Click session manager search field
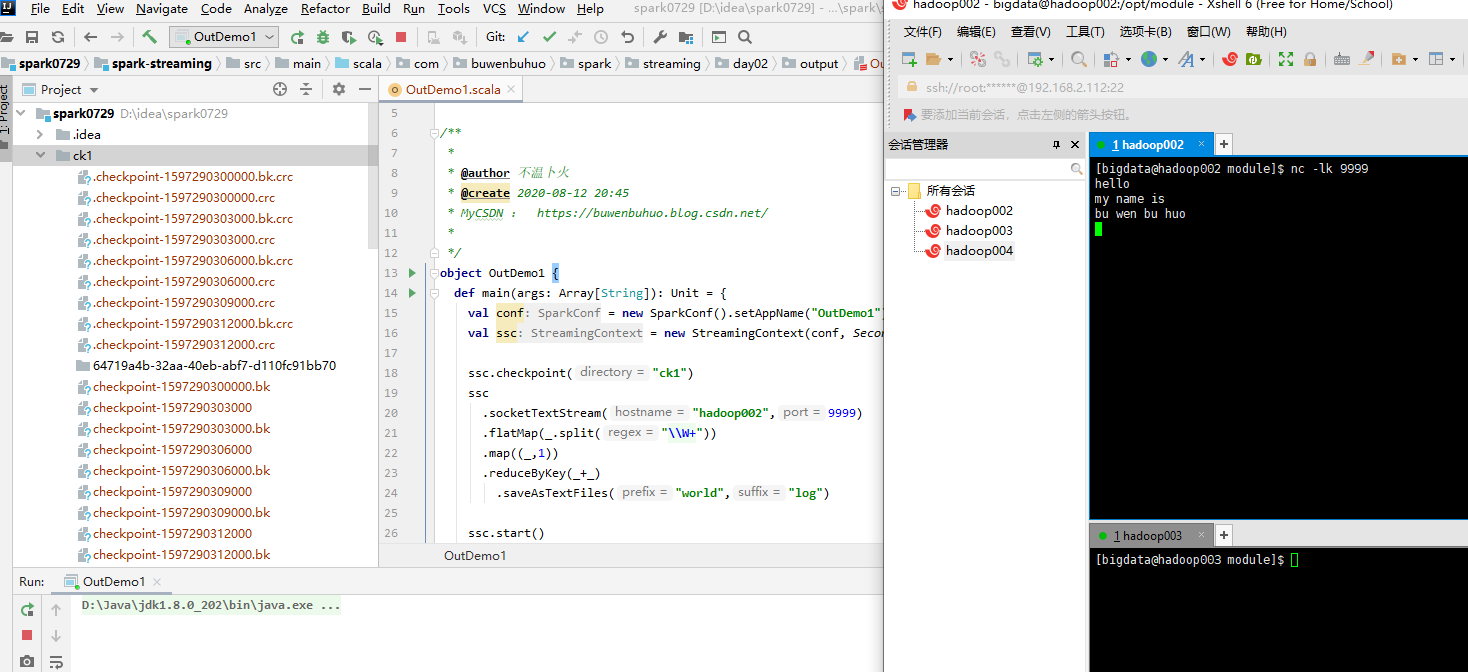The height and width of the screenshot is (672, 1468). tap(985, 169)
